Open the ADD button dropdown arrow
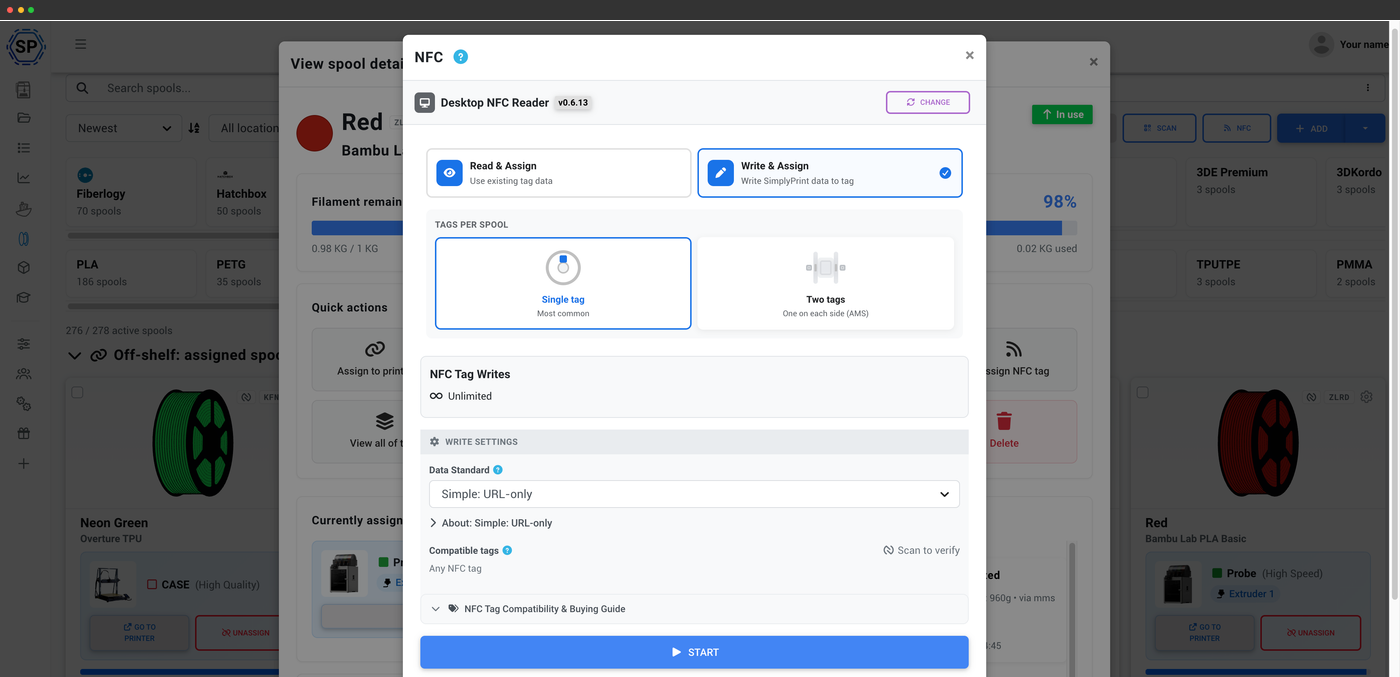 [1364, 128]
